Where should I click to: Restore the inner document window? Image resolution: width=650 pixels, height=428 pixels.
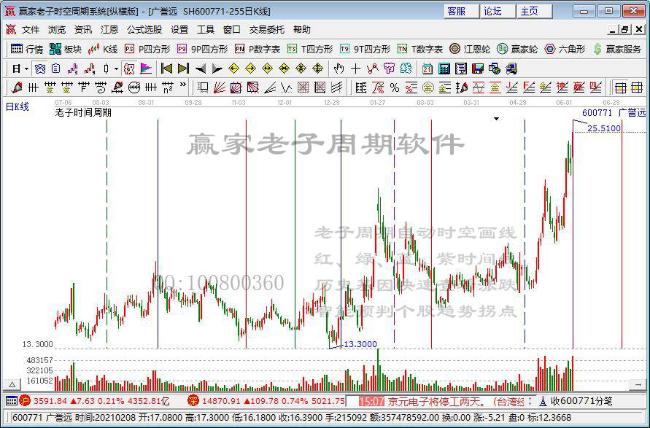pos(626,29)
